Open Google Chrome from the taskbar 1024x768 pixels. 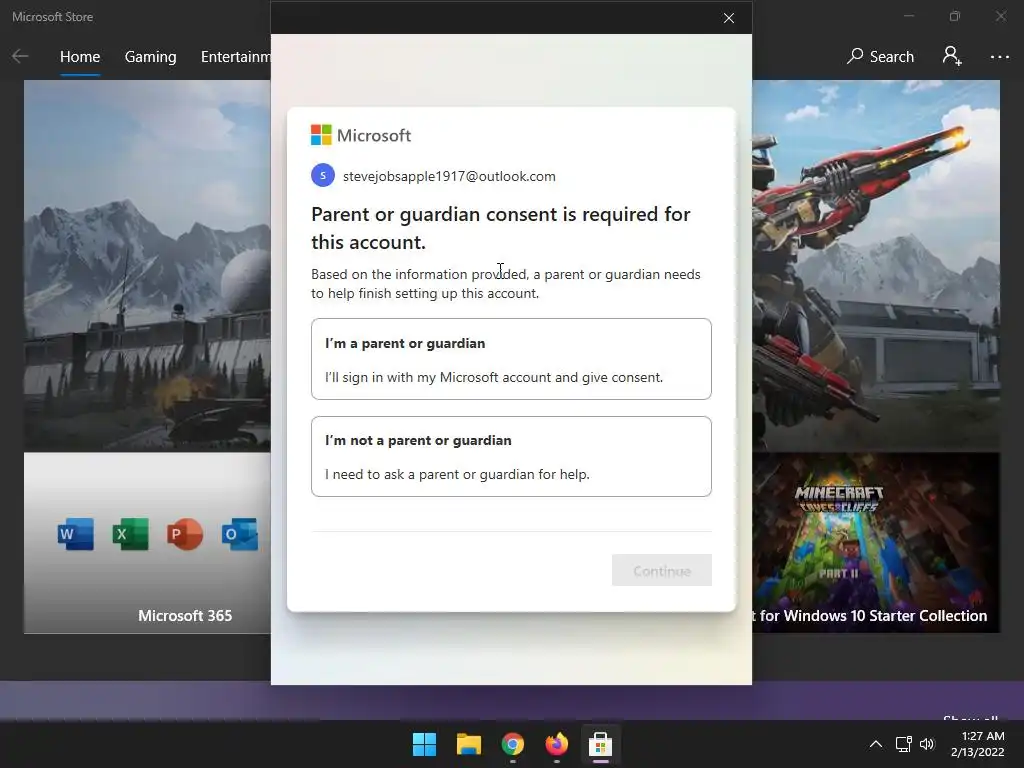pos(513,744)
